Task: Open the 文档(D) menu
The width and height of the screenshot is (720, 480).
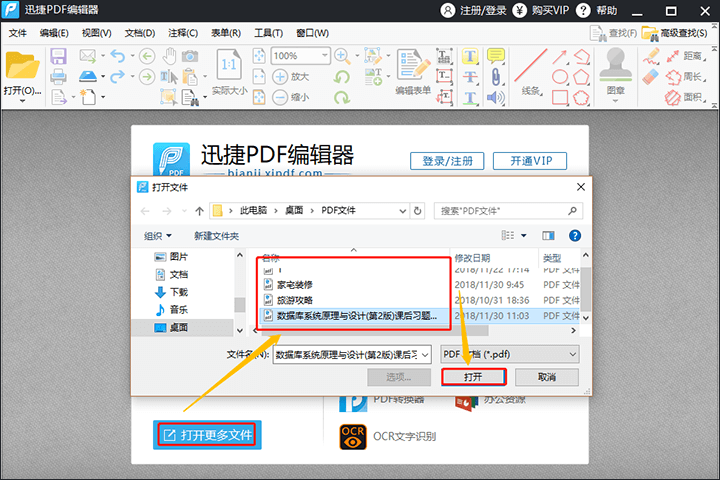Action: coord(139,32)
